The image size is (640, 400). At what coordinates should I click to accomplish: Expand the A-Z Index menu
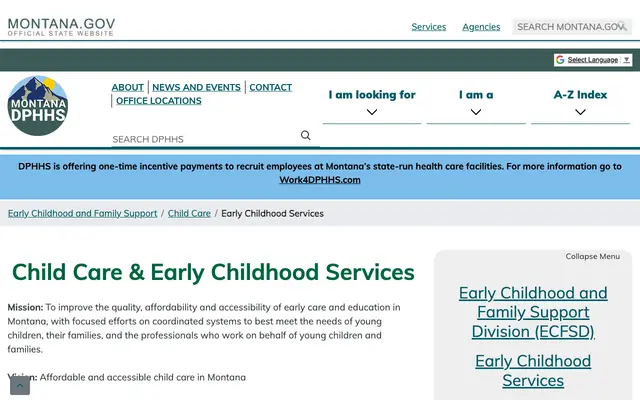pos(580,102)
